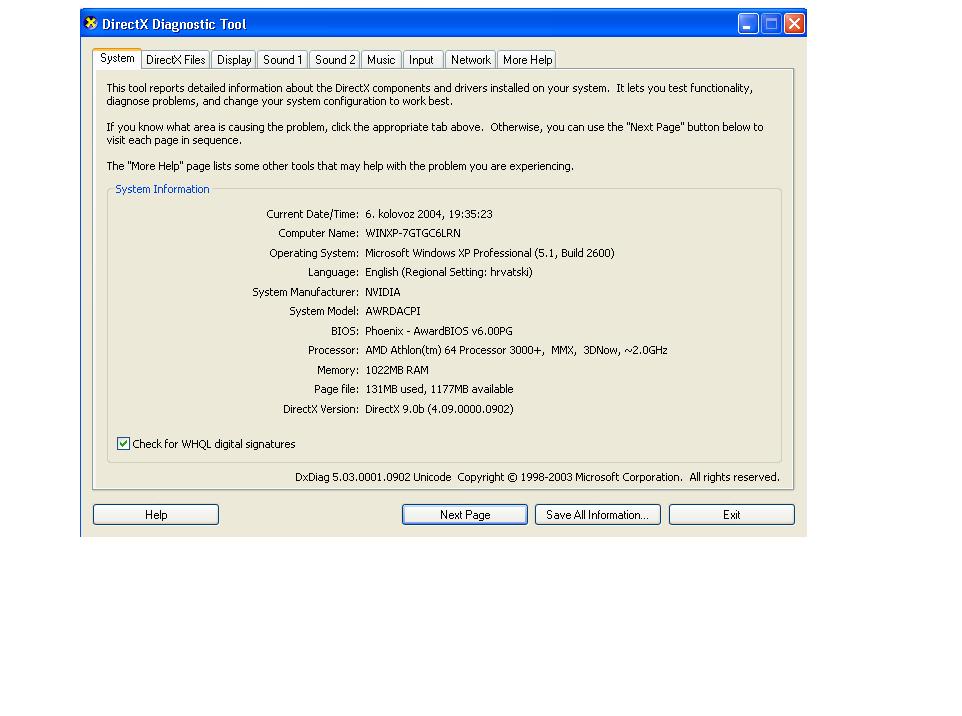The image size is (962, 716).
Task: Switch to the DirectX Files tab
Action: click(175, 60)
